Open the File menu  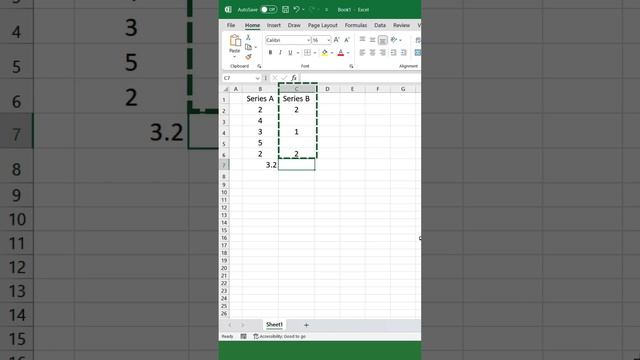[231, 25]
